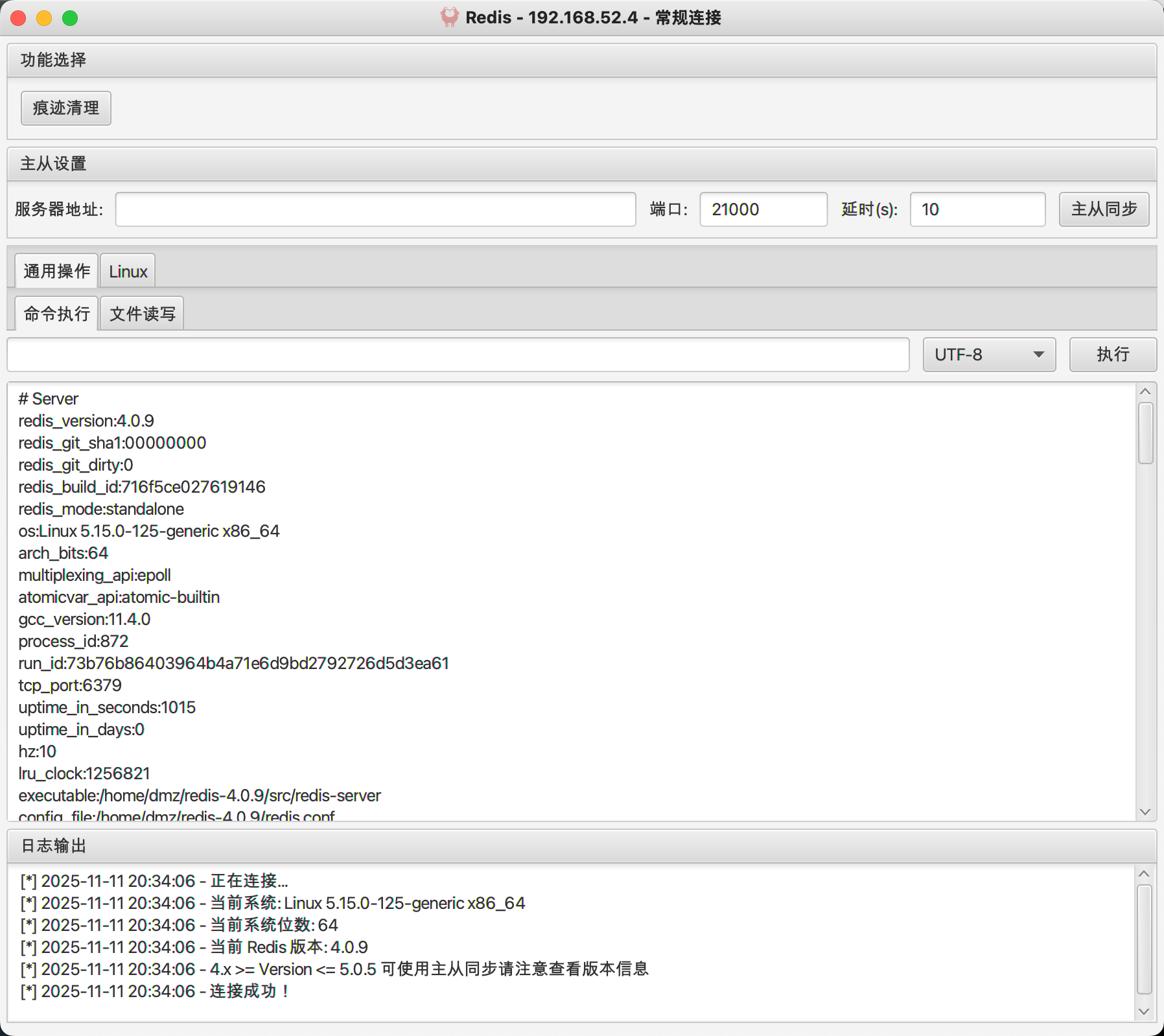Click the arch_bits:64 line
Viewport: 1164px width, 1036px height.
click(64, 553)
